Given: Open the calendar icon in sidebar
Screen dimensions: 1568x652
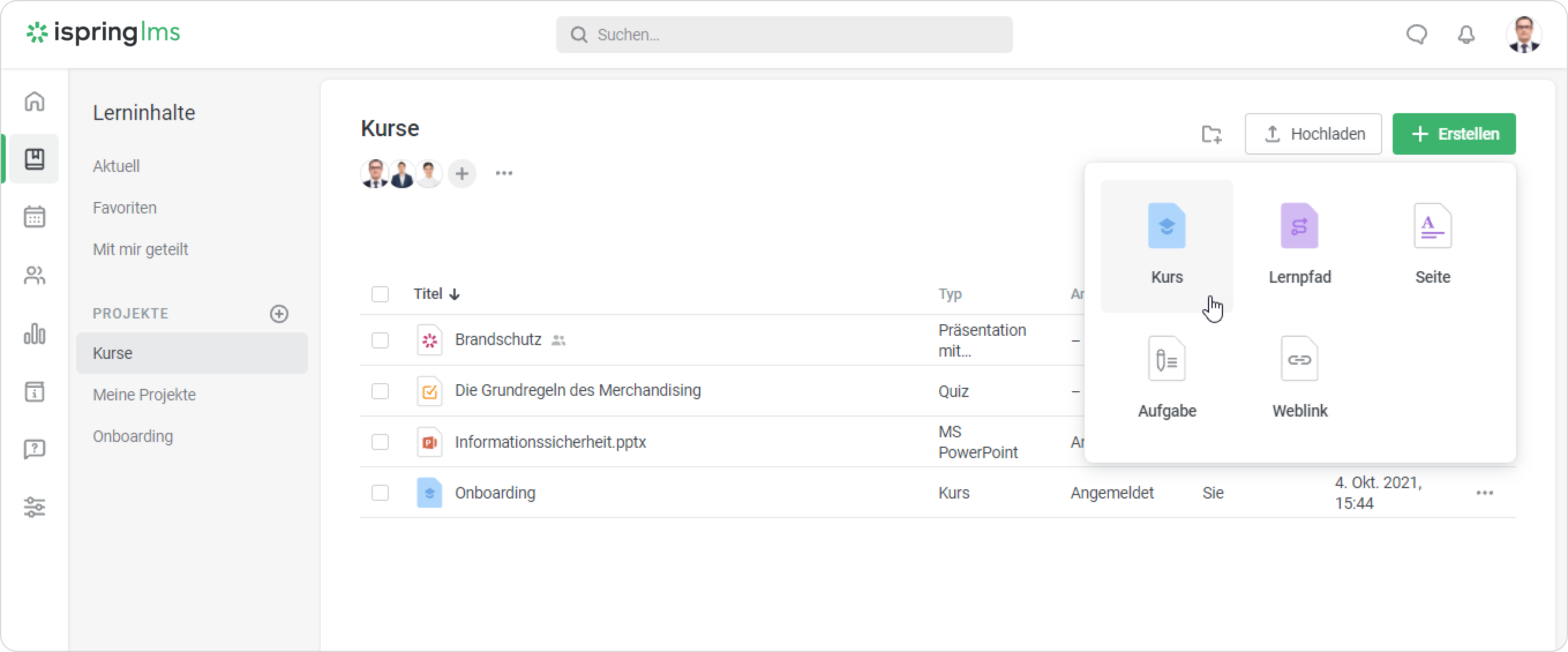Looking at the screenshot, I should [x=35, y=217].
